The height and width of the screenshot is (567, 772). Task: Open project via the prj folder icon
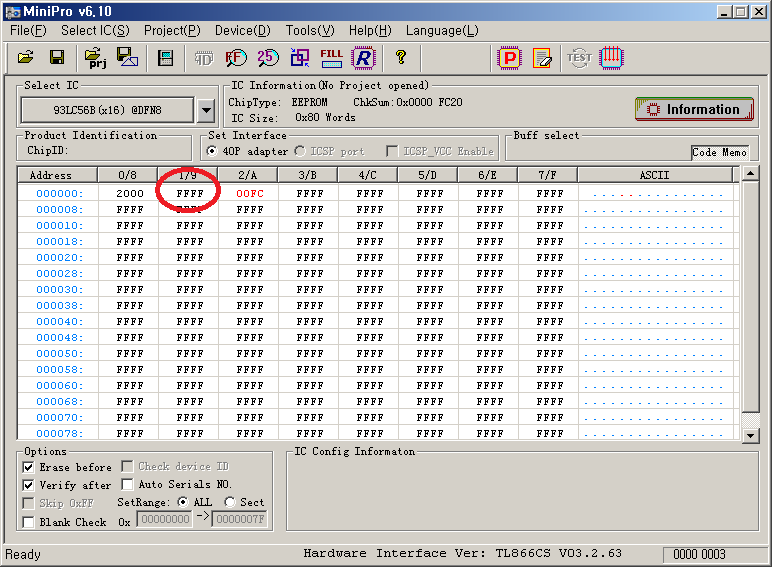point(95,58)
